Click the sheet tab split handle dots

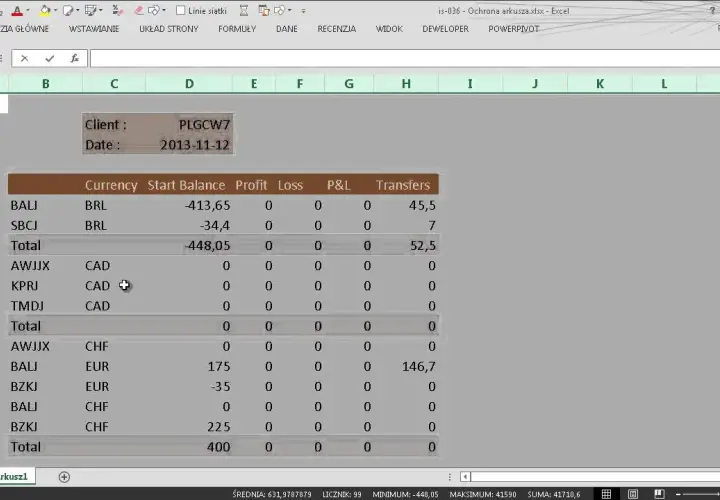pos(450,477)
